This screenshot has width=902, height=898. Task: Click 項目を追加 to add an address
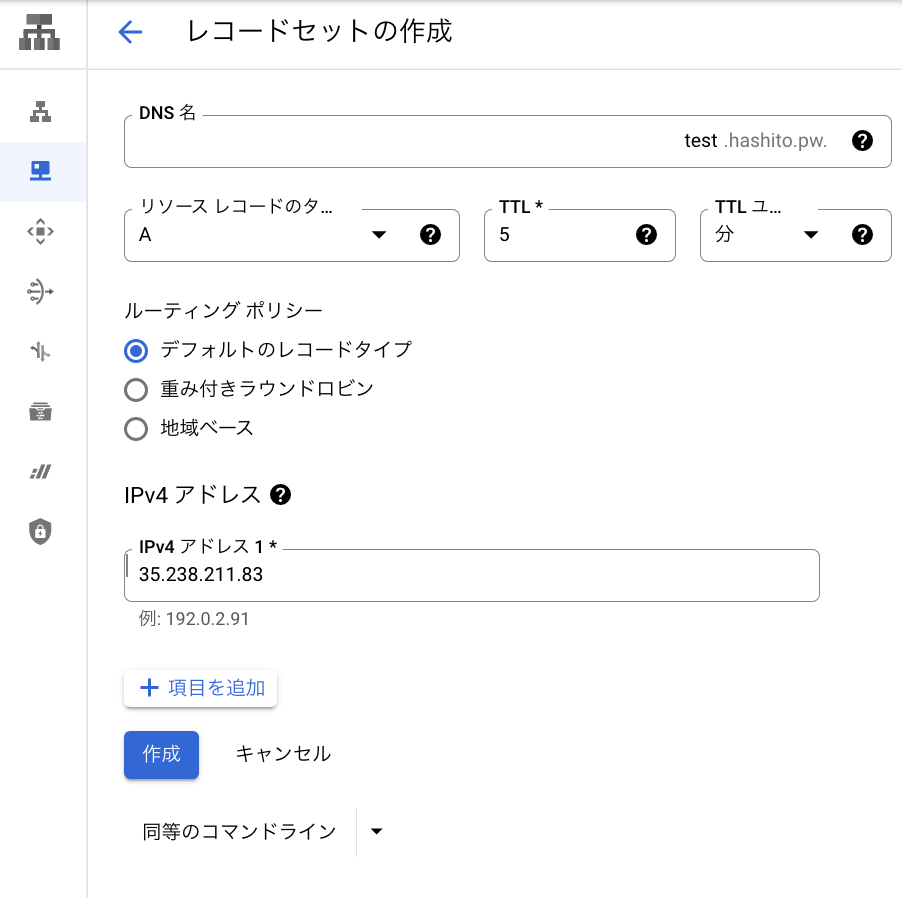(x=201, y=688)
